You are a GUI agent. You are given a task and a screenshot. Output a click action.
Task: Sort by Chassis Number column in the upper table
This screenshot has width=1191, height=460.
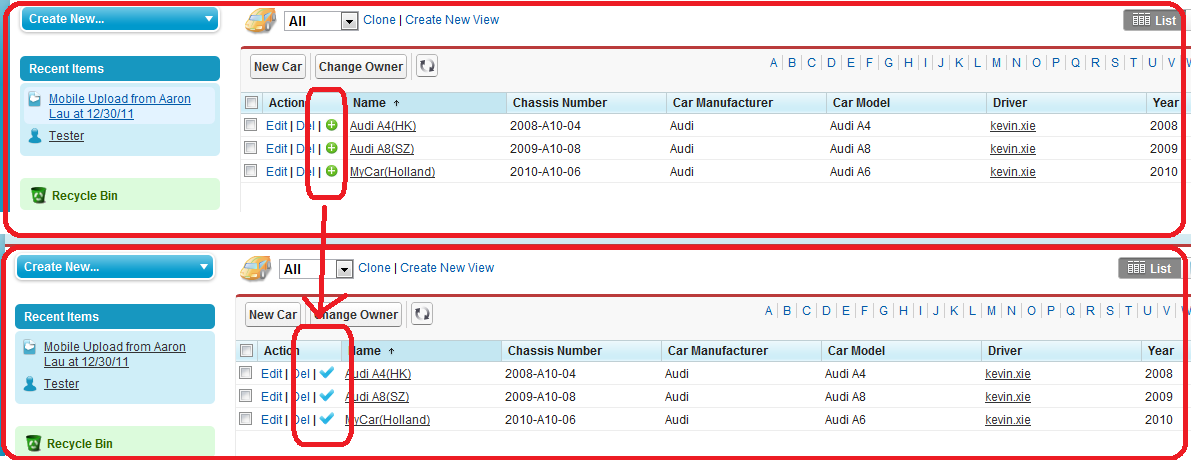click(560, 103)
